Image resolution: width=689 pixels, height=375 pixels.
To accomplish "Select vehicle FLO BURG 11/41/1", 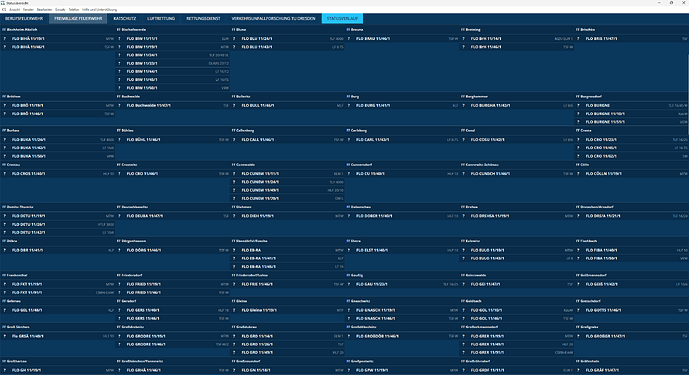I will (x=374, y=106).
